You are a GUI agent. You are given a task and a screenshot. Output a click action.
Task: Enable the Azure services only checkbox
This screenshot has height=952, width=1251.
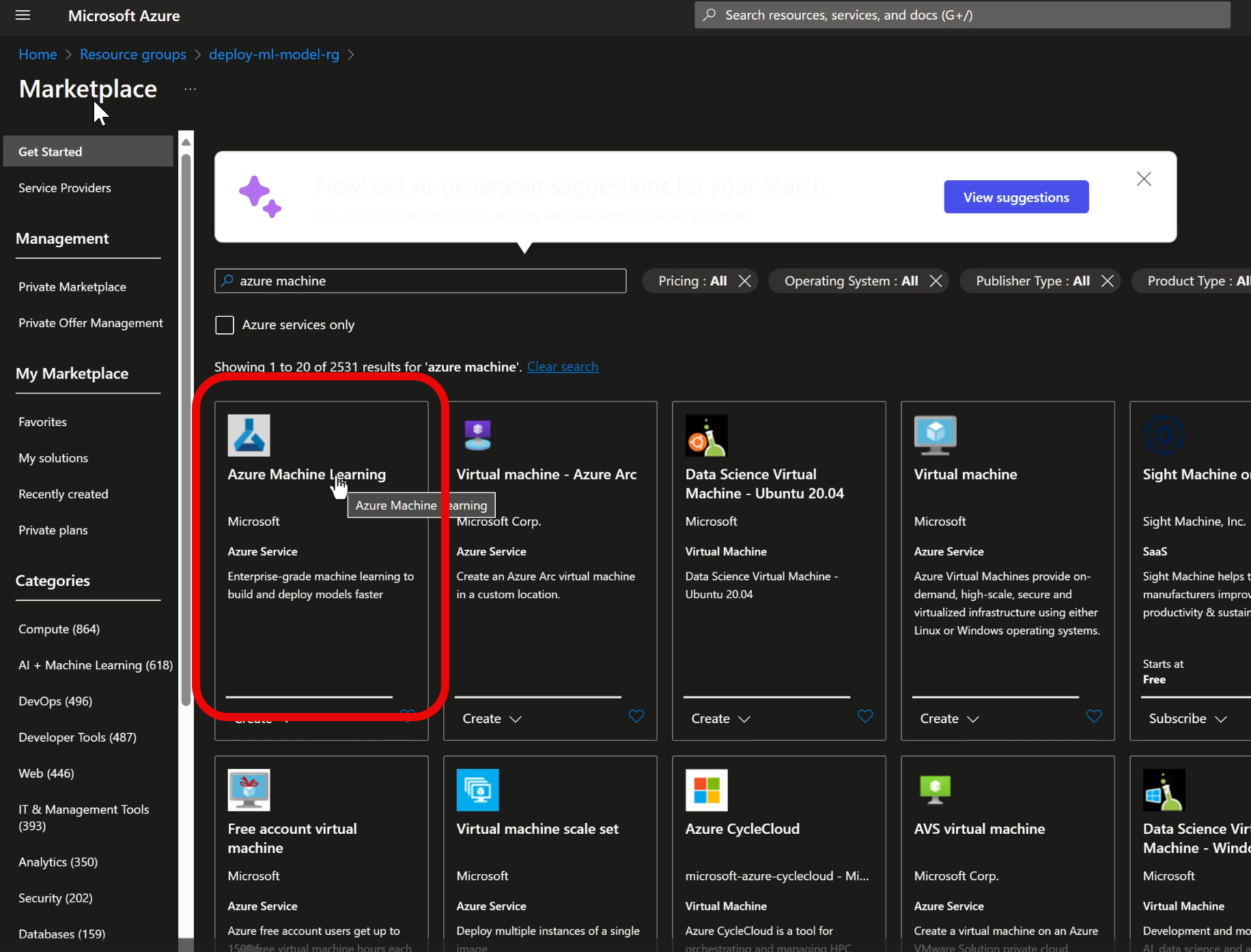(225, 325)
